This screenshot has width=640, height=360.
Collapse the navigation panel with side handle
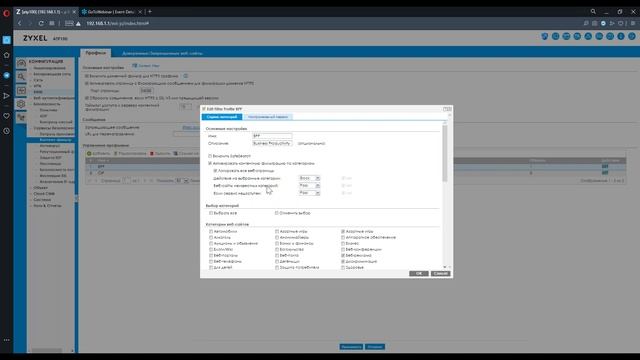(x=76, y=198)
